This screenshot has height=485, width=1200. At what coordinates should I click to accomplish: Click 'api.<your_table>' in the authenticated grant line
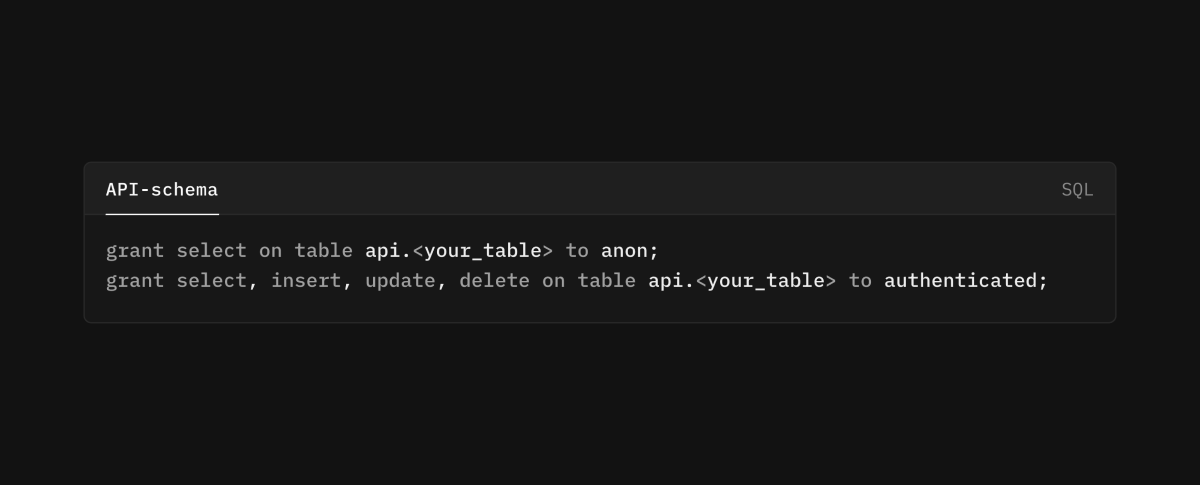[x=742, y=281]
